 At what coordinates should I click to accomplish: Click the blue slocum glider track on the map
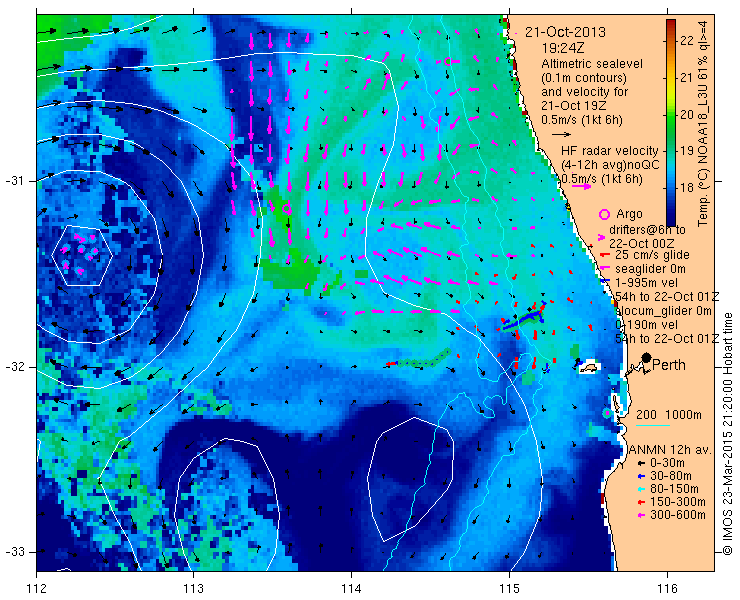point(522,318)
